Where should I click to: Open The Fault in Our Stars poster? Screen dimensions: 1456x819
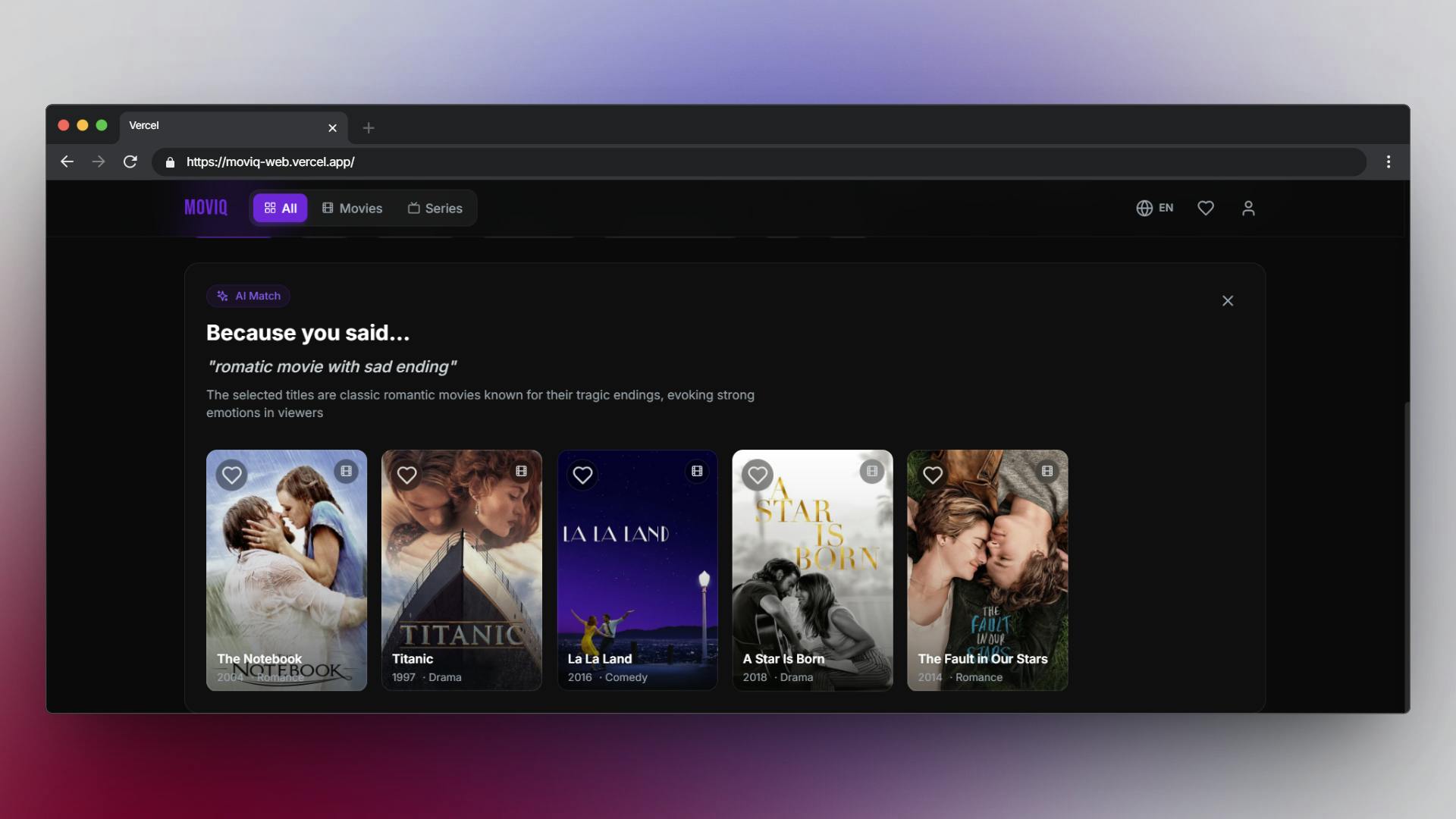[x=987, y=570]
